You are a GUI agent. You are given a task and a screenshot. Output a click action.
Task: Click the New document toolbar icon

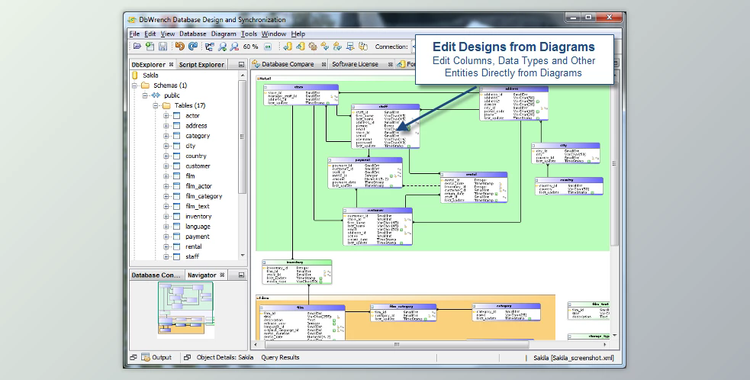150,46
